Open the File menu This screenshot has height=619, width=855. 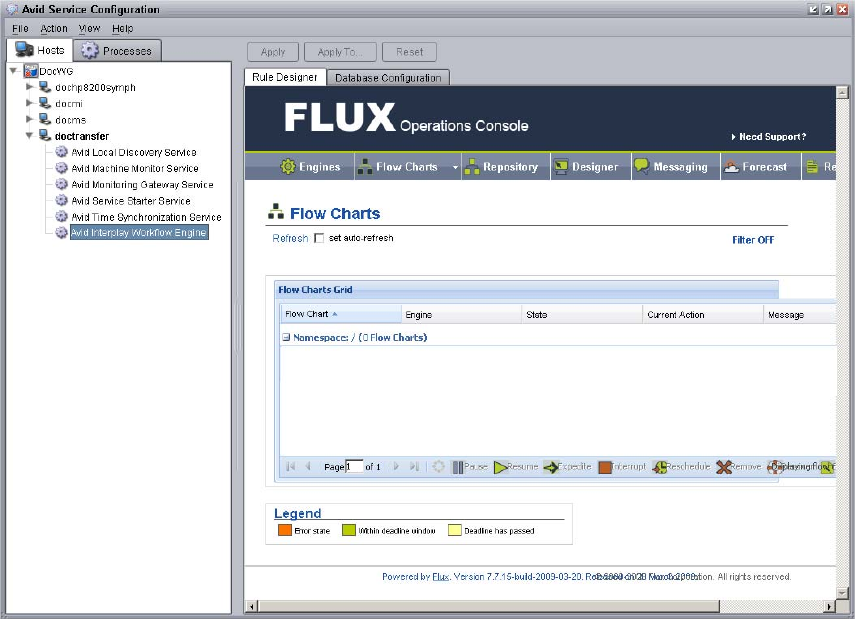pos(20,28)
